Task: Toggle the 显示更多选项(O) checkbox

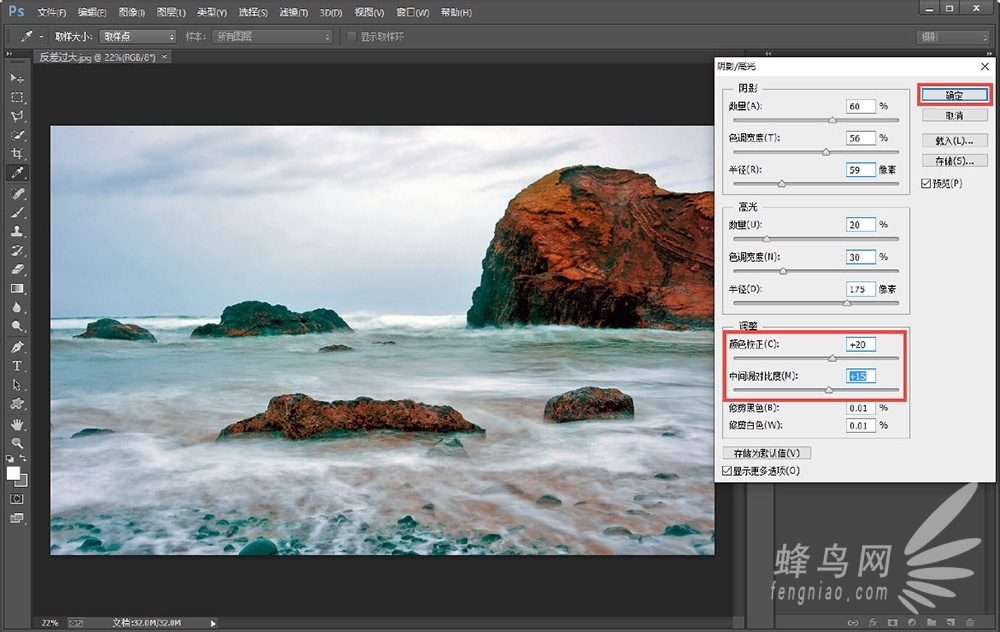Action: (727, 470)
